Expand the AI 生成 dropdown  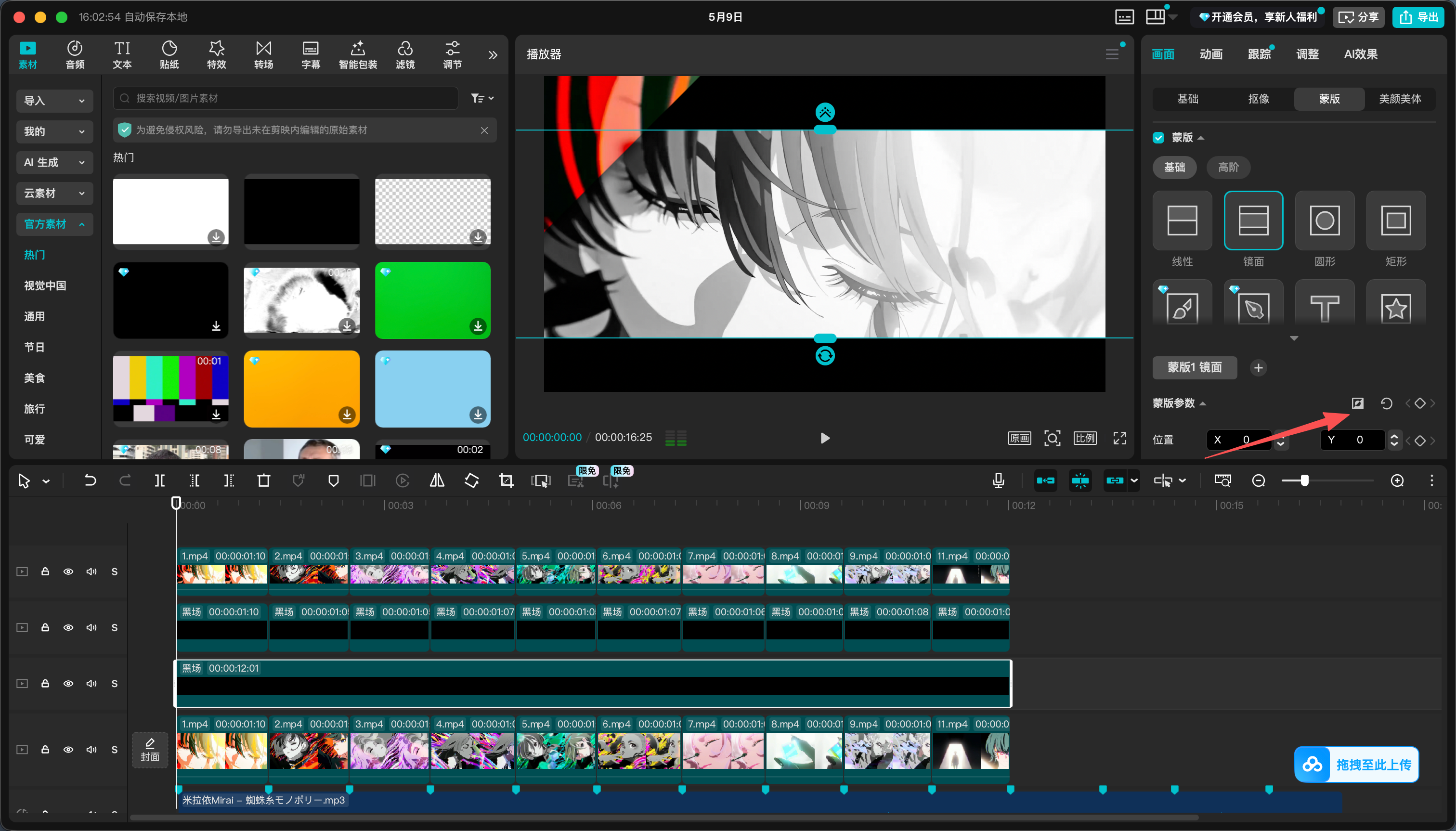(x=54, y=162)
